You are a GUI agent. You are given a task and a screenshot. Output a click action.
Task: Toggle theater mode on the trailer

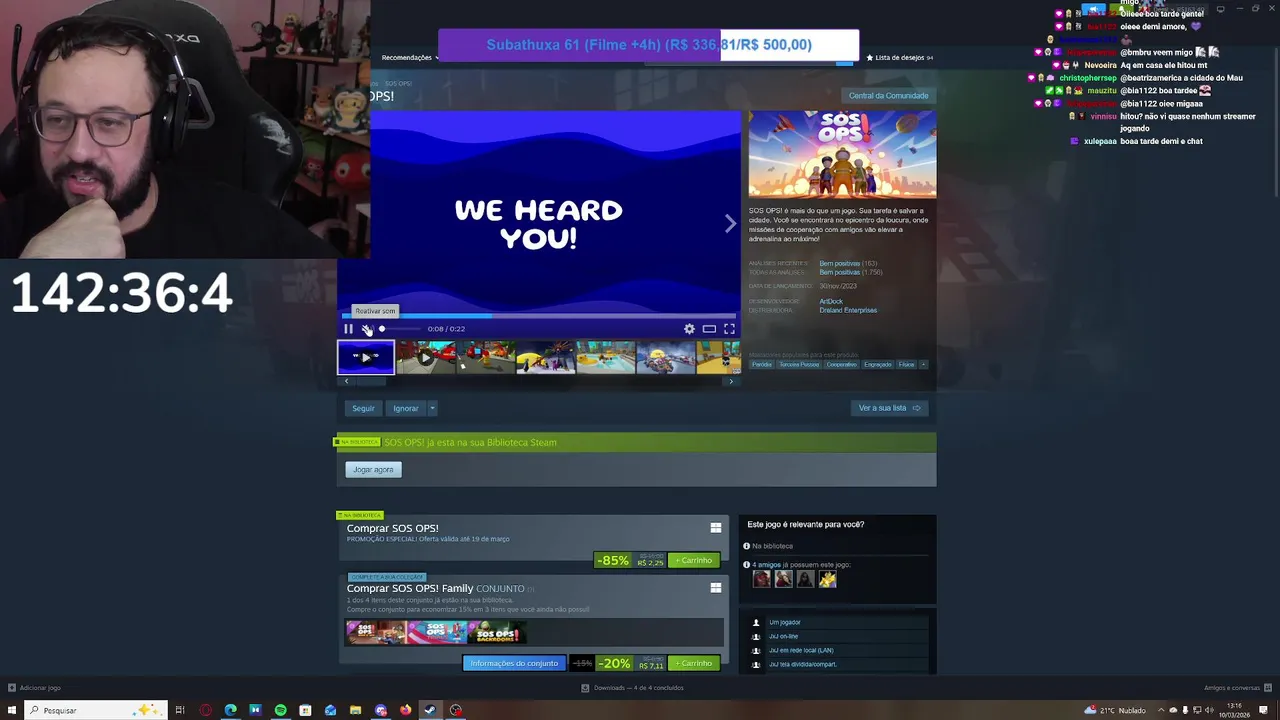[x=709, y=329]
